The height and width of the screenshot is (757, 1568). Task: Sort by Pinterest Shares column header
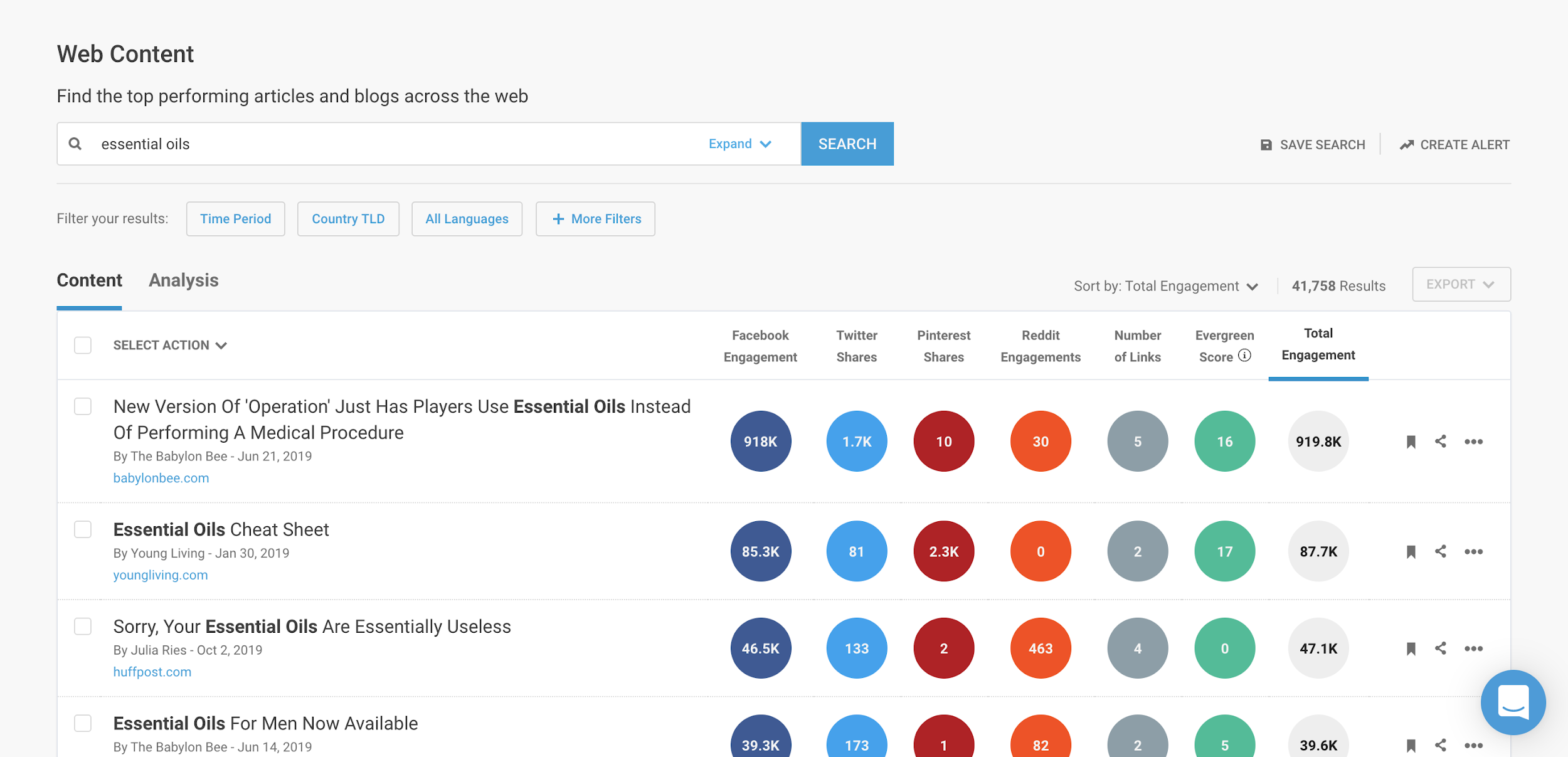944,346
